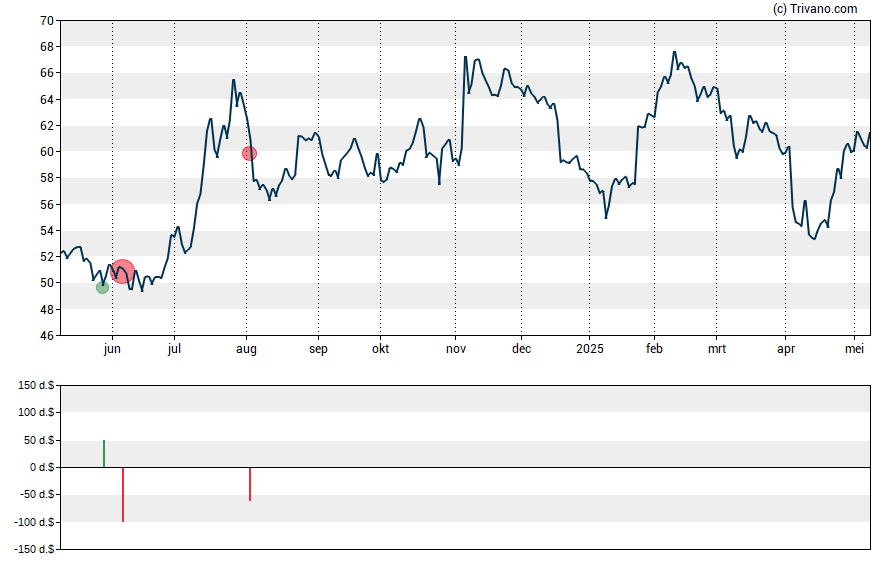This screenshot has height=565, width=888.
Task: Click the small red marker near August
Action: point(250,153)
